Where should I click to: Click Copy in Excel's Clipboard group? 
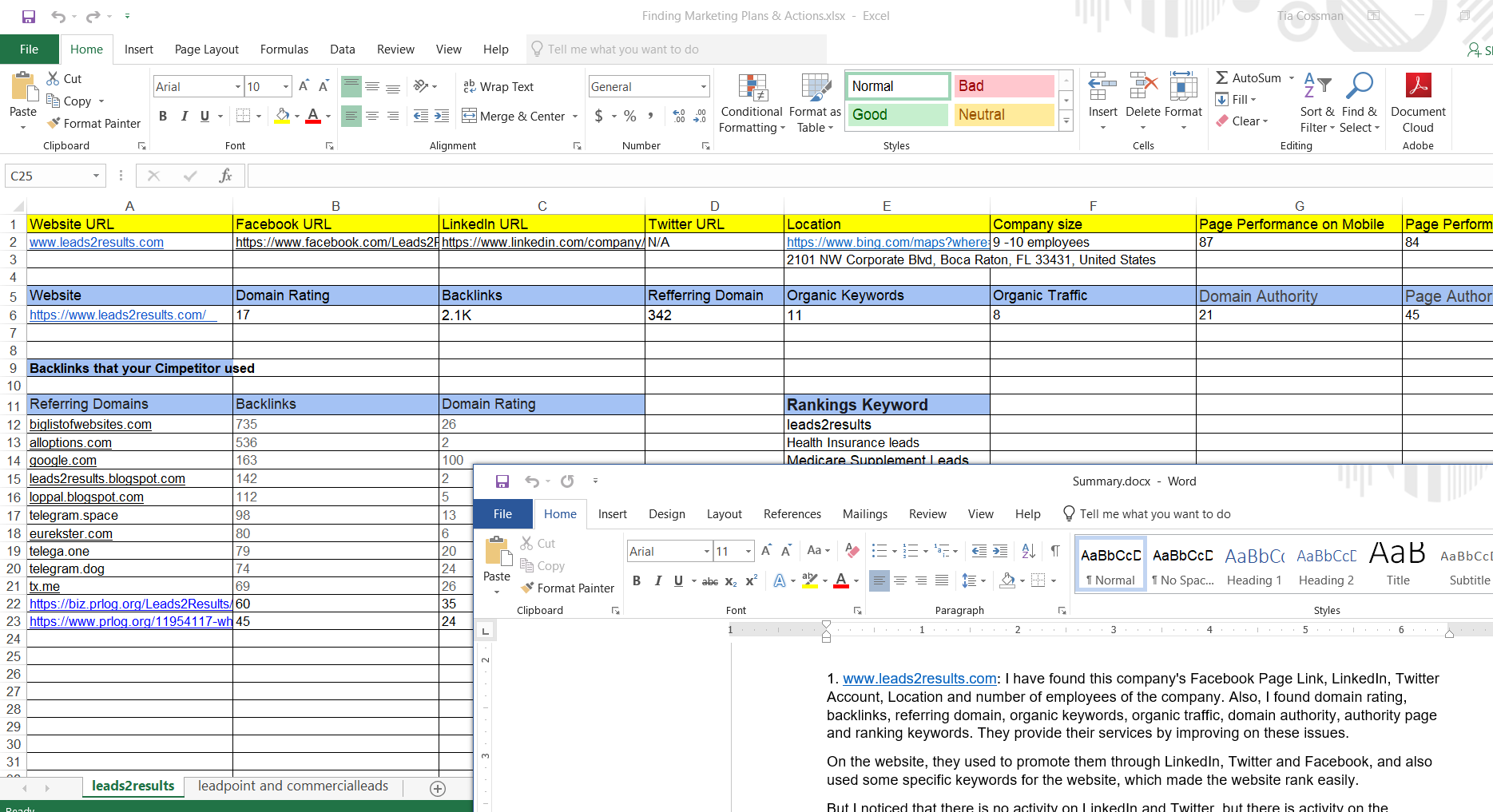tap(69, 101)
